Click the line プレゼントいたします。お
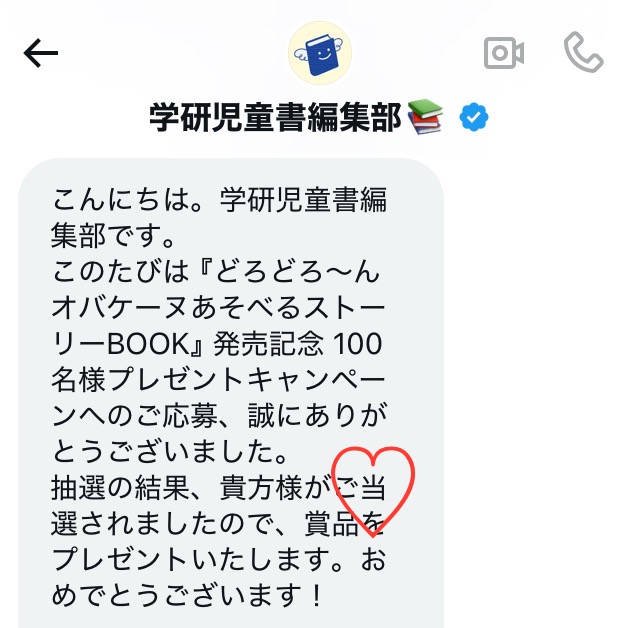 pos(219,560)
